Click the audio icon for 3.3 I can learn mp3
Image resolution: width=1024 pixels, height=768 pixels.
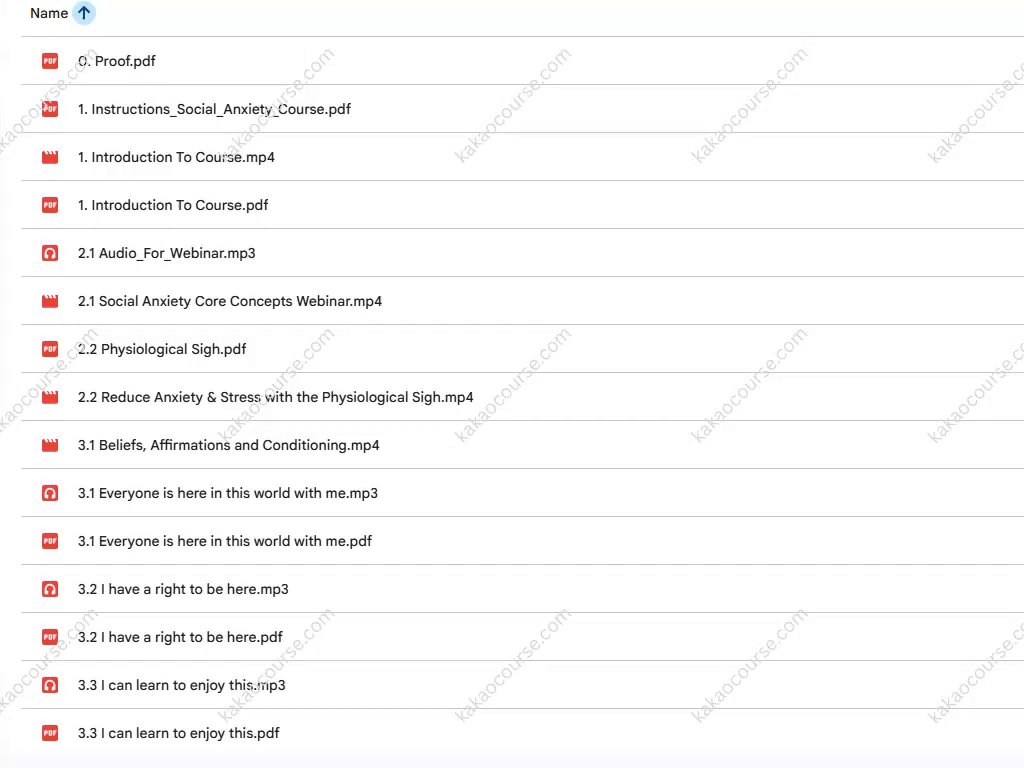click(50, 685)
